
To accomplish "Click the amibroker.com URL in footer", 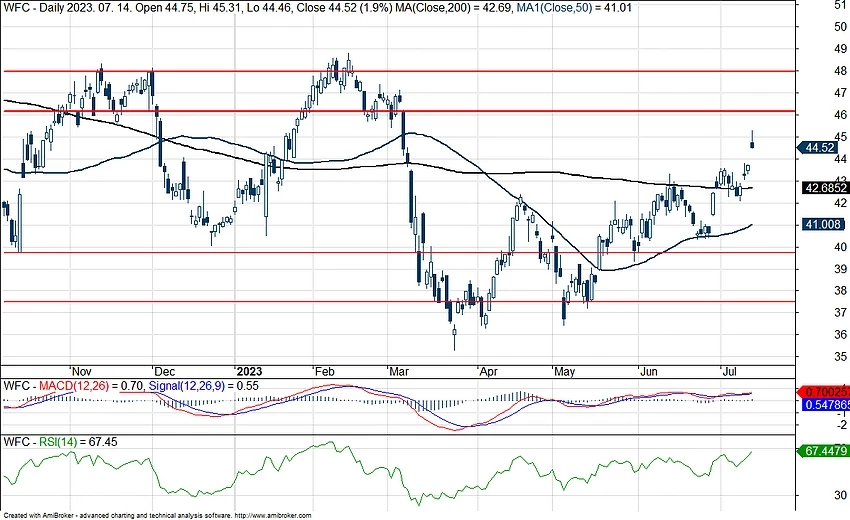I will click(273, 516).
